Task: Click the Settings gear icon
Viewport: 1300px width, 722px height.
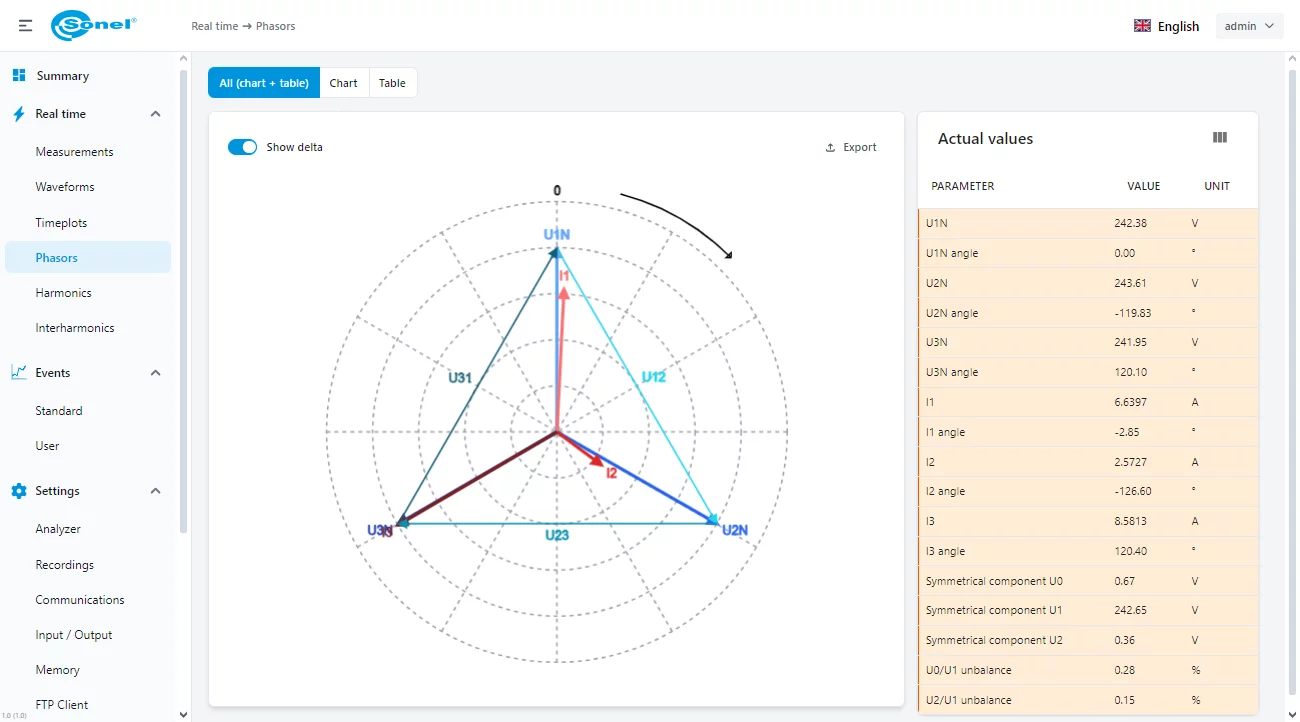Action: pyautogui.click(x=19, y=491)
